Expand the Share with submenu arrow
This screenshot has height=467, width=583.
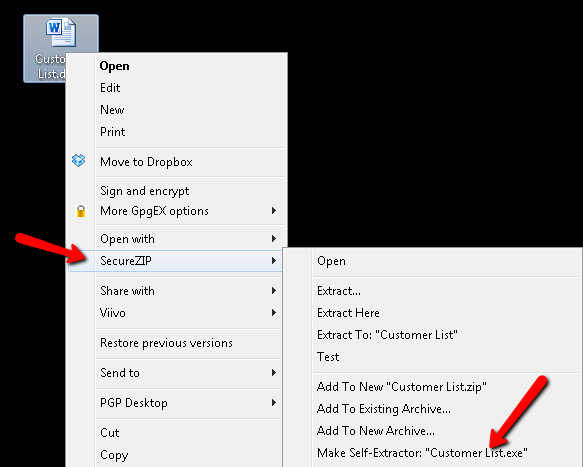point(274,290)
